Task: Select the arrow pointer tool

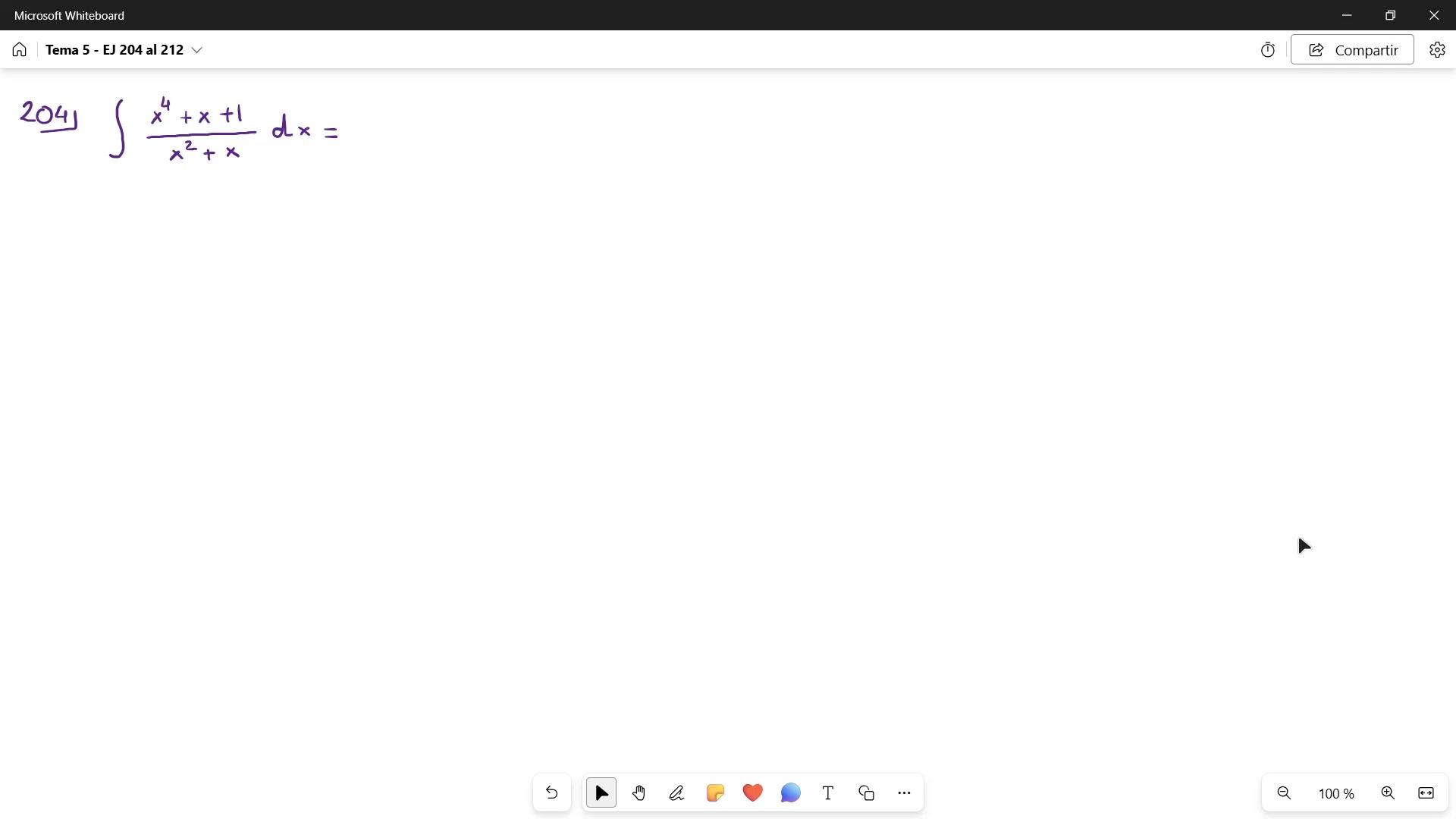Action: pyautogui.click(x=601, y=793)
